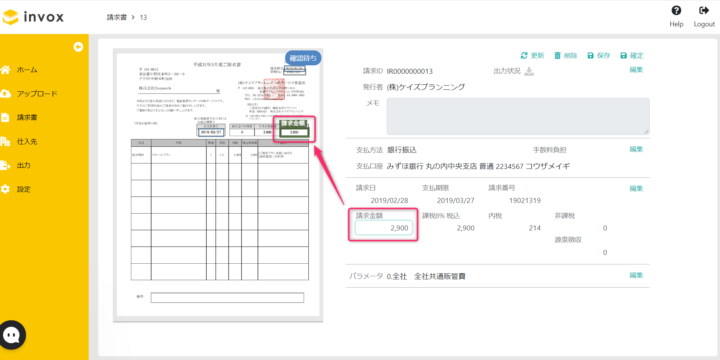The height and width of the screenshot is (360, 720).
Task: Click the 請求ID value IR0000000013
Action: point(410,71)
